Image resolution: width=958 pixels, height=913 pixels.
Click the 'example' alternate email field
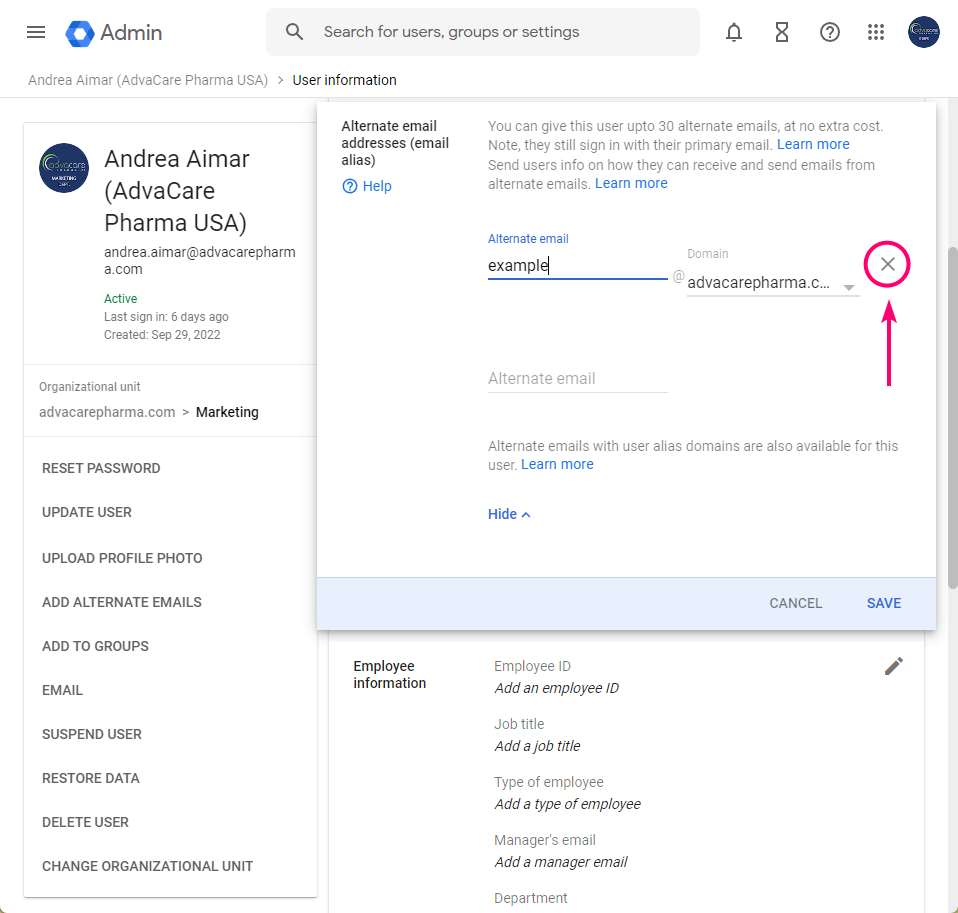pos(577,265)
